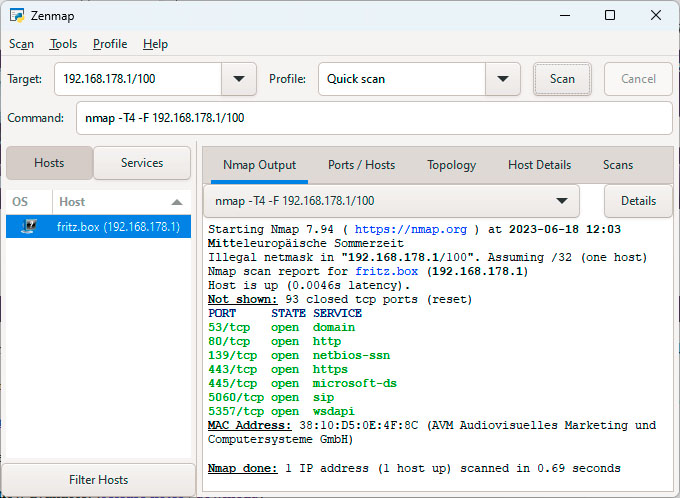
Task: Click the Scan button to start scanning
Action: (562, 79)
